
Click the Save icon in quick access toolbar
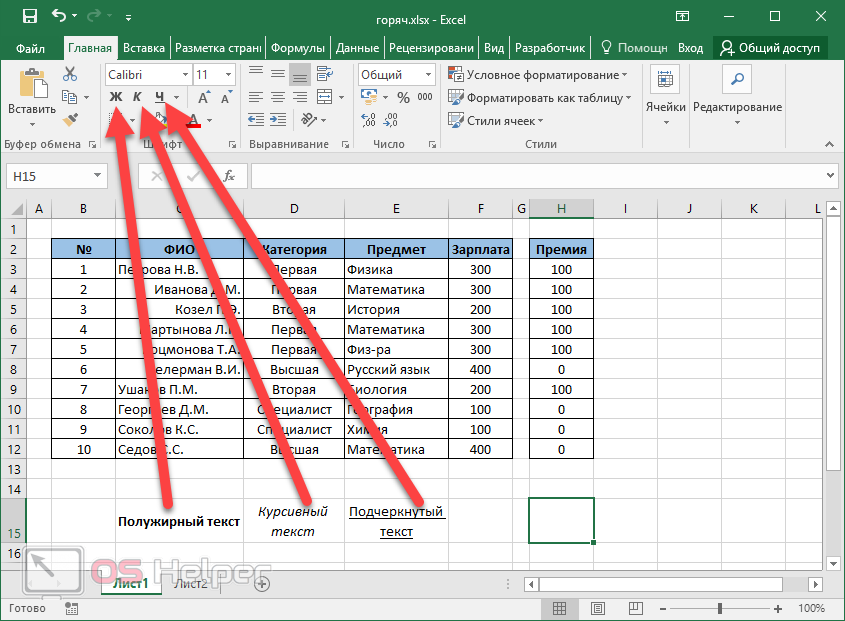29,17
